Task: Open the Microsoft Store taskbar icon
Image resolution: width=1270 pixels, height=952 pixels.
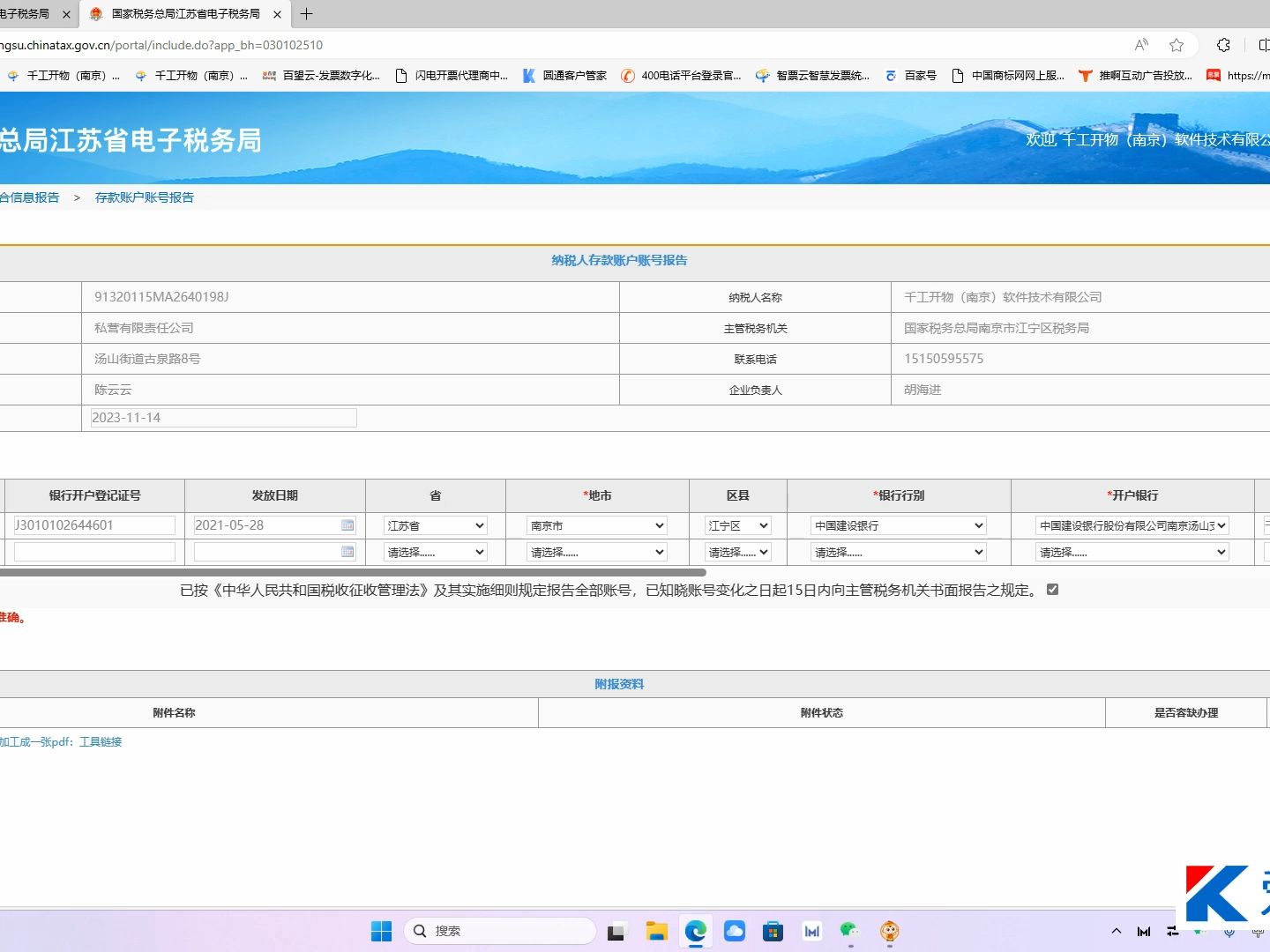Action: pos(773,931)
